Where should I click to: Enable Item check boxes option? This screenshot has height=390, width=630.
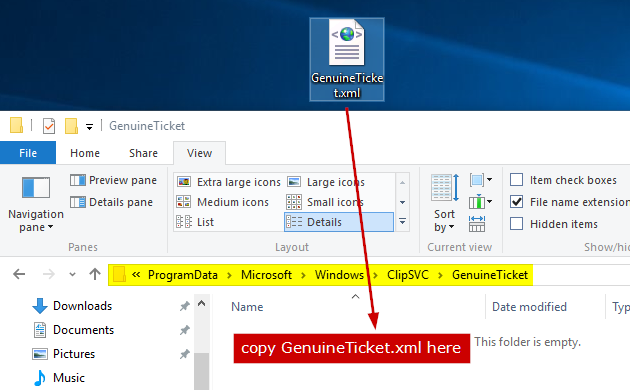click(x=516, y=180)
